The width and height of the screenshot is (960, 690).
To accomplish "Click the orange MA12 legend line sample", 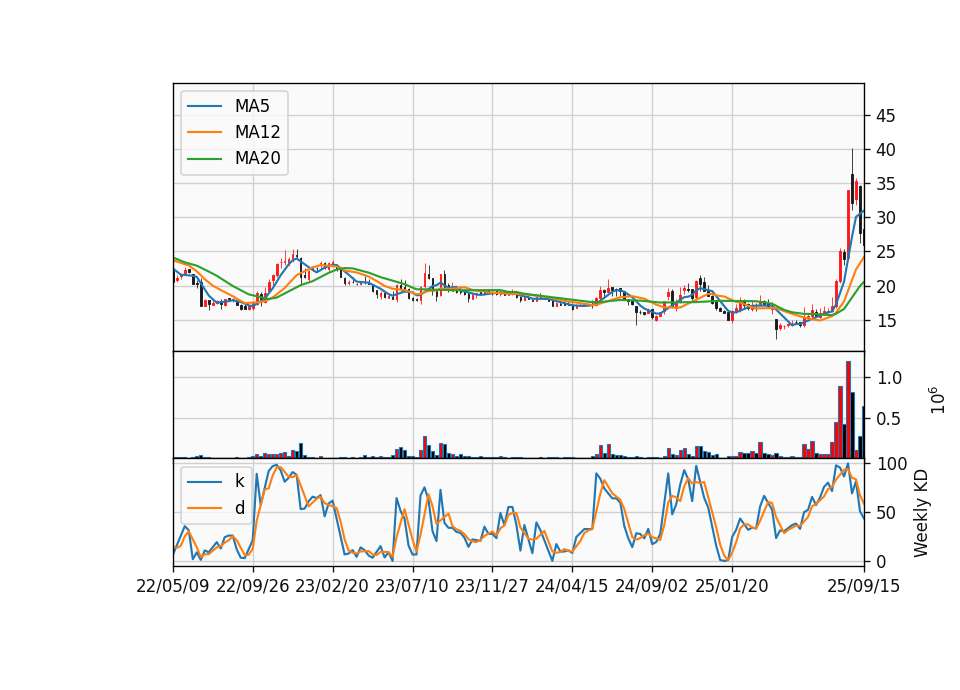I will tap(204, 132).
